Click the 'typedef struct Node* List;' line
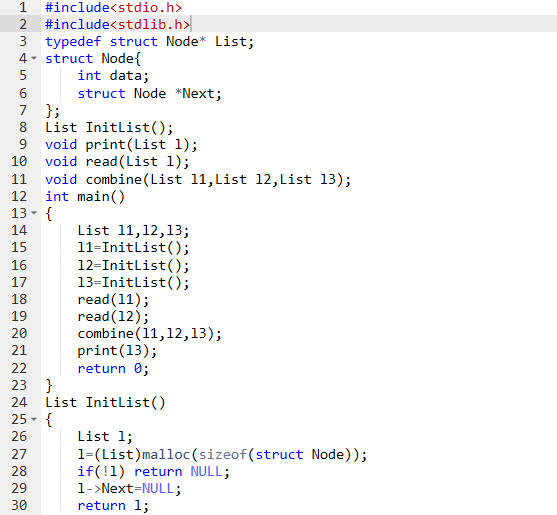 pos(150,42)
